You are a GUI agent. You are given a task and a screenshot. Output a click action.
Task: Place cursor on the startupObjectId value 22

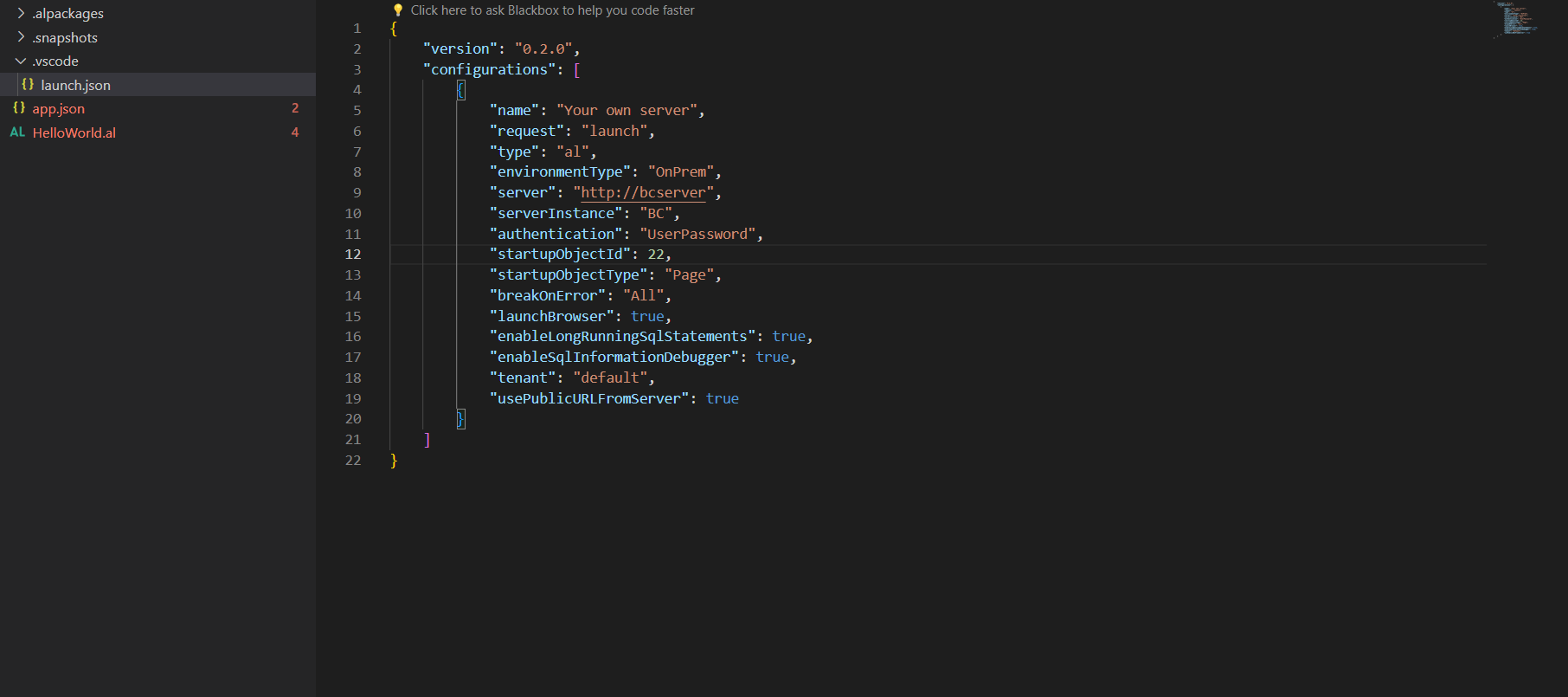tap(656, 255)
